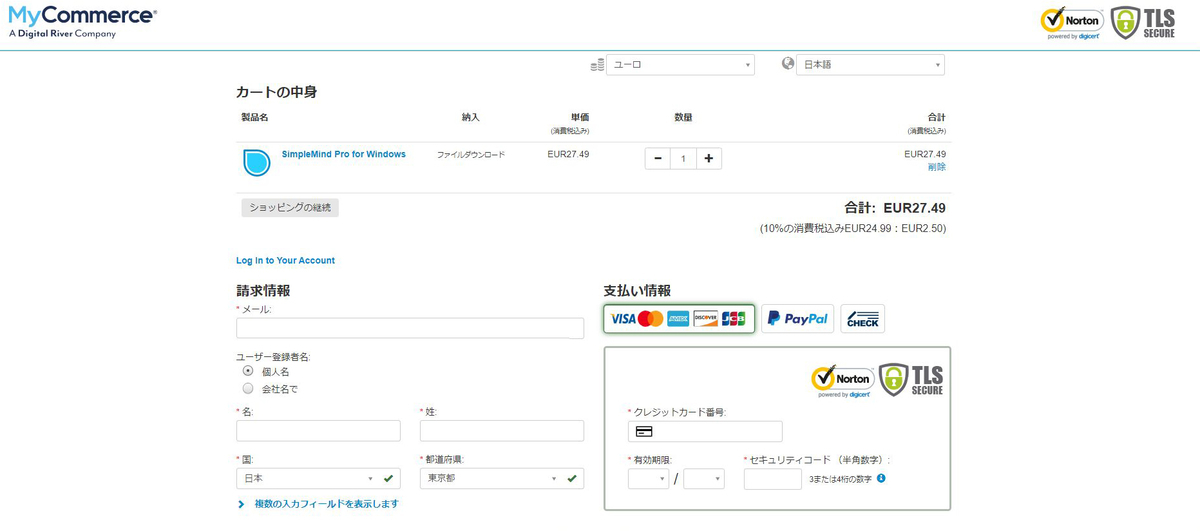1200x531 pixels.
Task: Select the 会社名で radio button
Action: click(248, 388)
